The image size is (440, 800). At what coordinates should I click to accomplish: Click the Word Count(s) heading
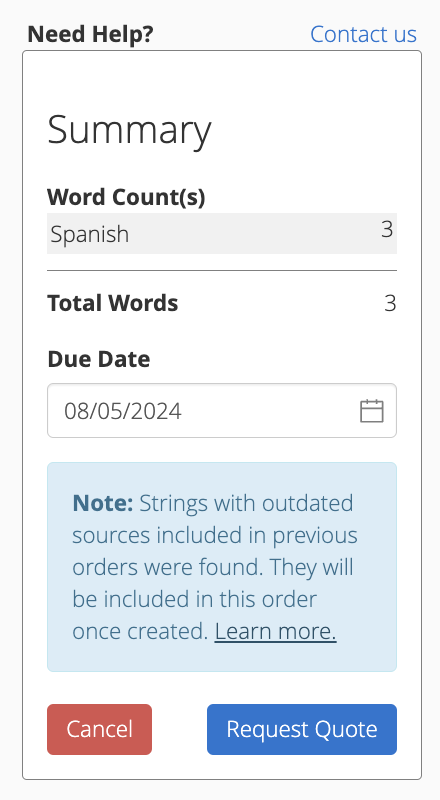coord(126,197)
